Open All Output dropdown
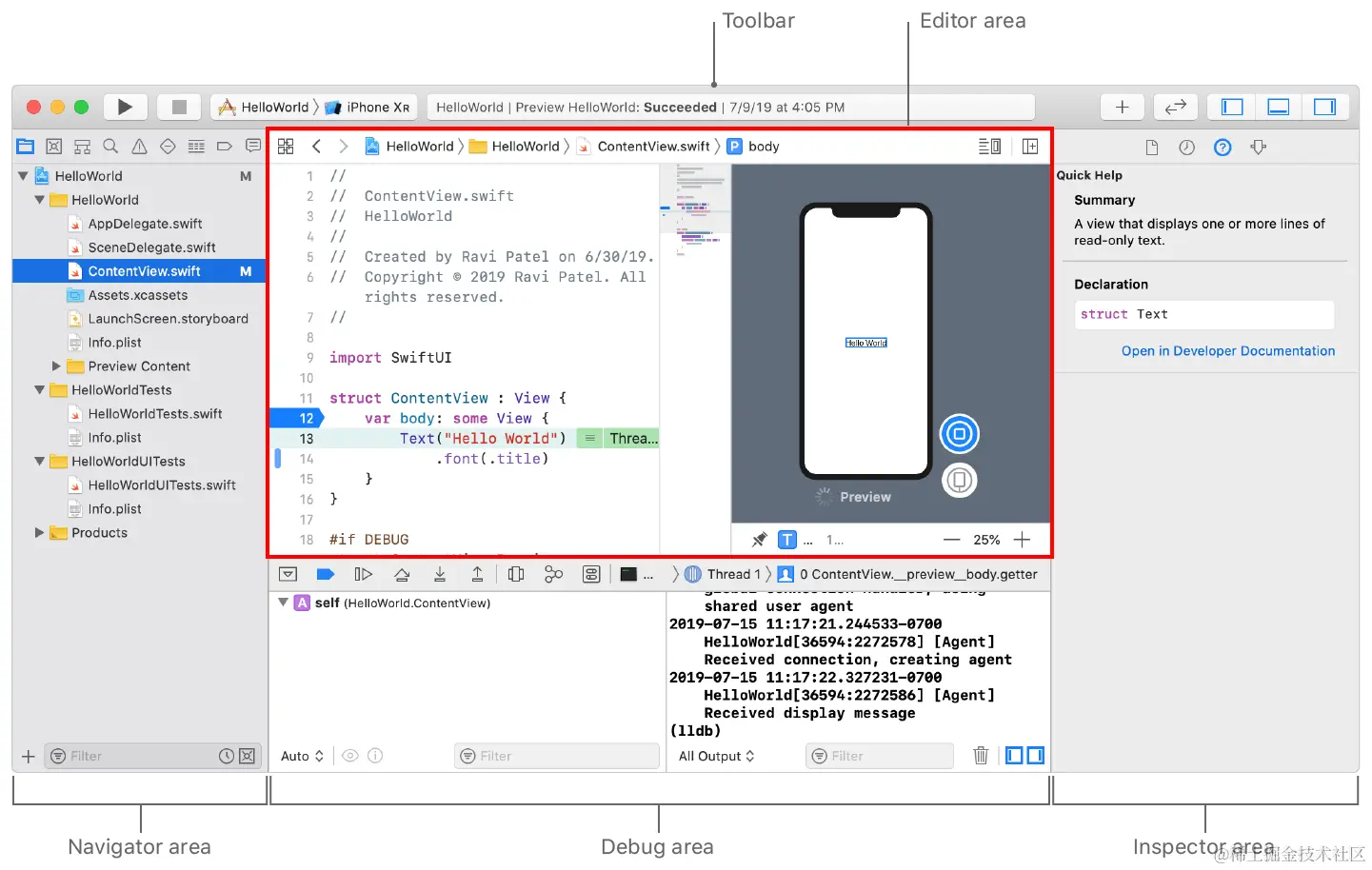 pyautogui.click(x=716, y=756)
